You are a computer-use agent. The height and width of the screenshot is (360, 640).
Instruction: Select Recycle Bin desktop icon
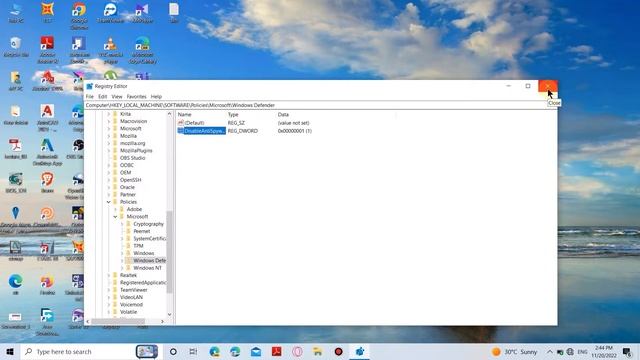(x=16, y=46)
